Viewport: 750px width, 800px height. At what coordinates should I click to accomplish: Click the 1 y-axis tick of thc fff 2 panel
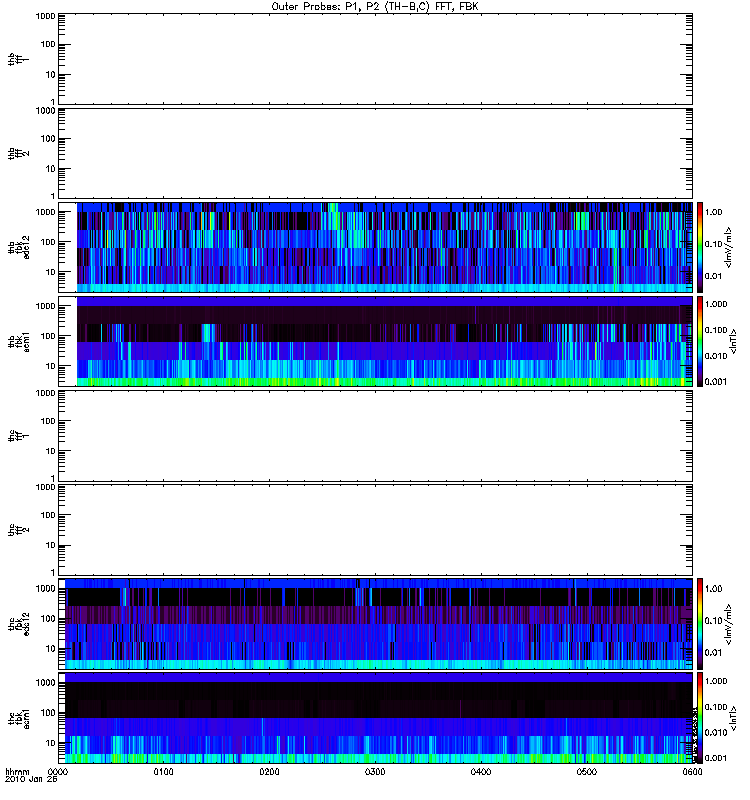click(x=53, y=572)
